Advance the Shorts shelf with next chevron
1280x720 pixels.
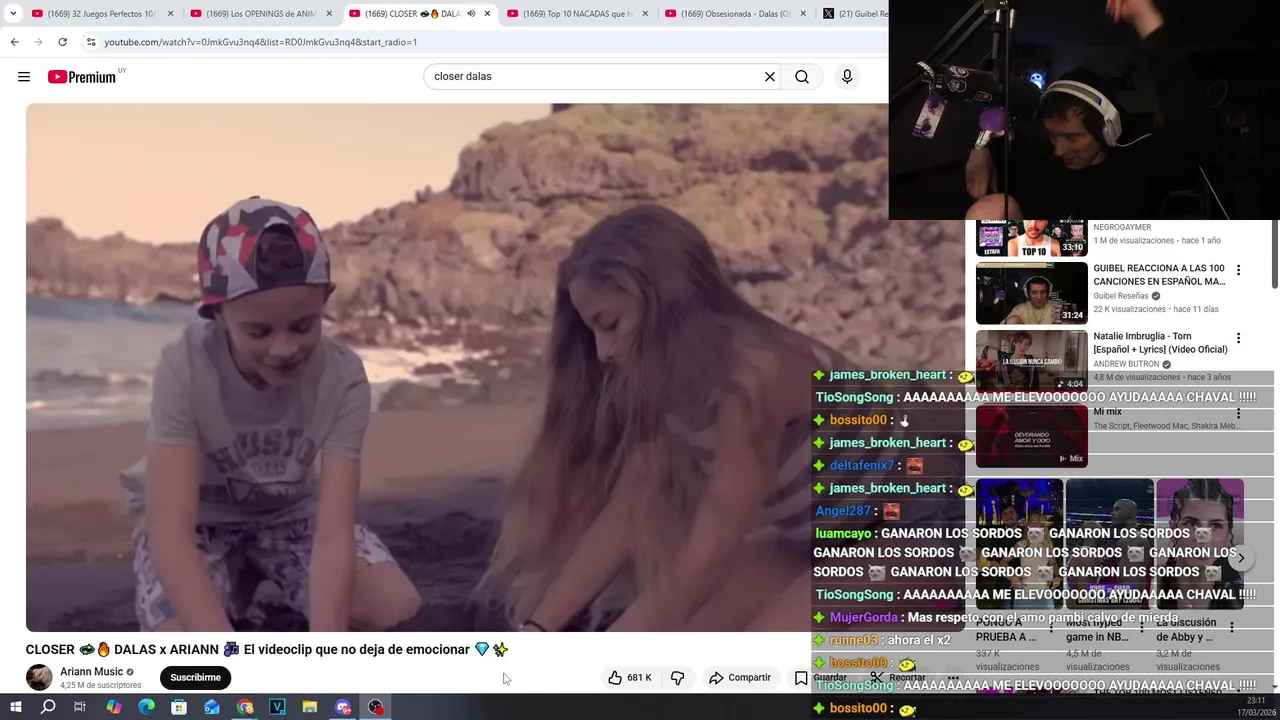pos(1240,559)
